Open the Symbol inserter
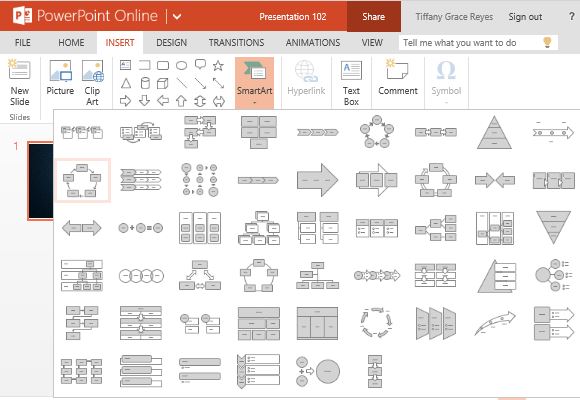Image resolution: width=580 pixels, height=400 pixels. tap(446, 82)
